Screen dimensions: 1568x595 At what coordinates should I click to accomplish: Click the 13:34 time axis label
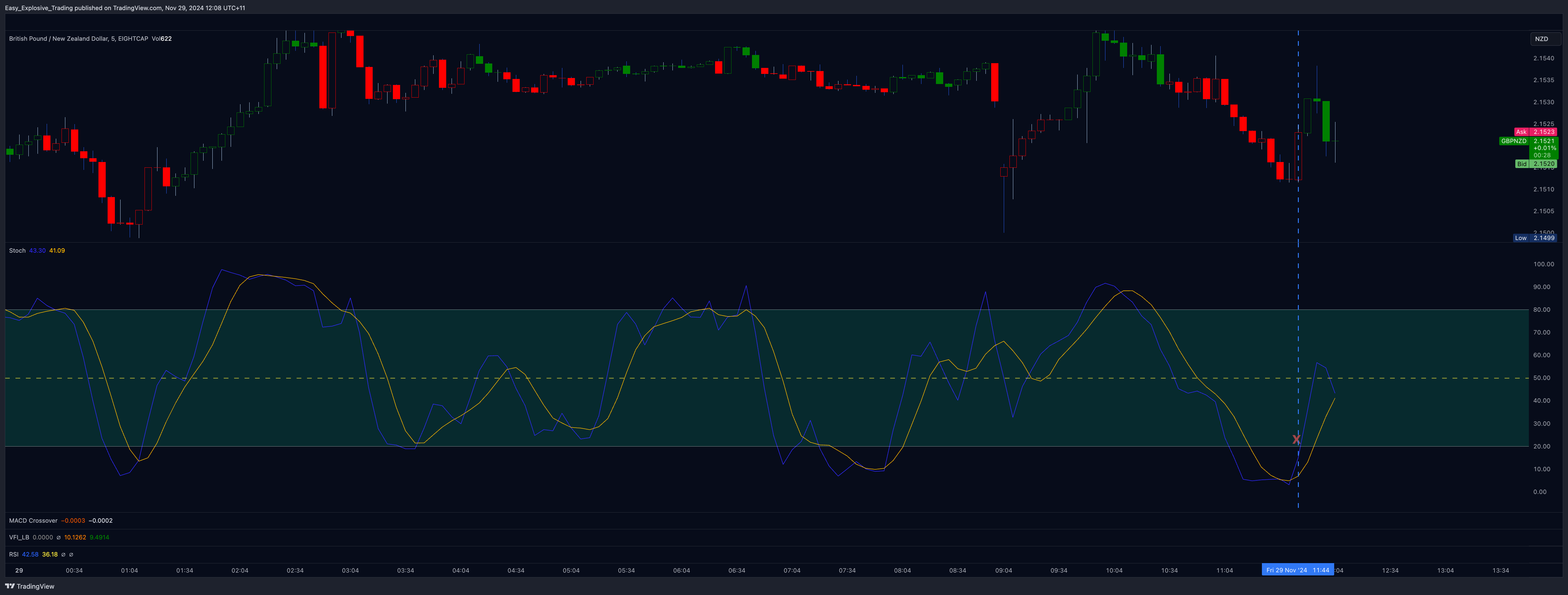click(x=1501, y=571)
